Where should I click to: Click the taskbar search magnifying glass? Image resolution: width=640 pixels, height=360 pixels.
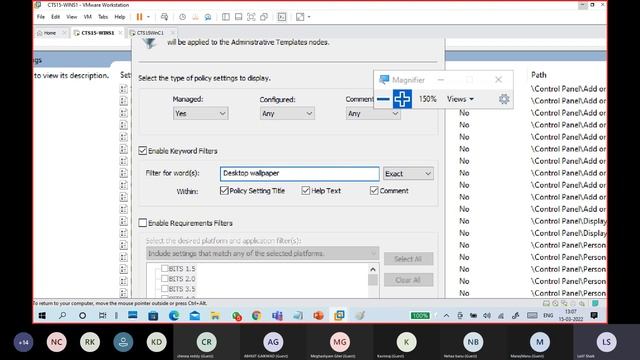coord(62,316)
